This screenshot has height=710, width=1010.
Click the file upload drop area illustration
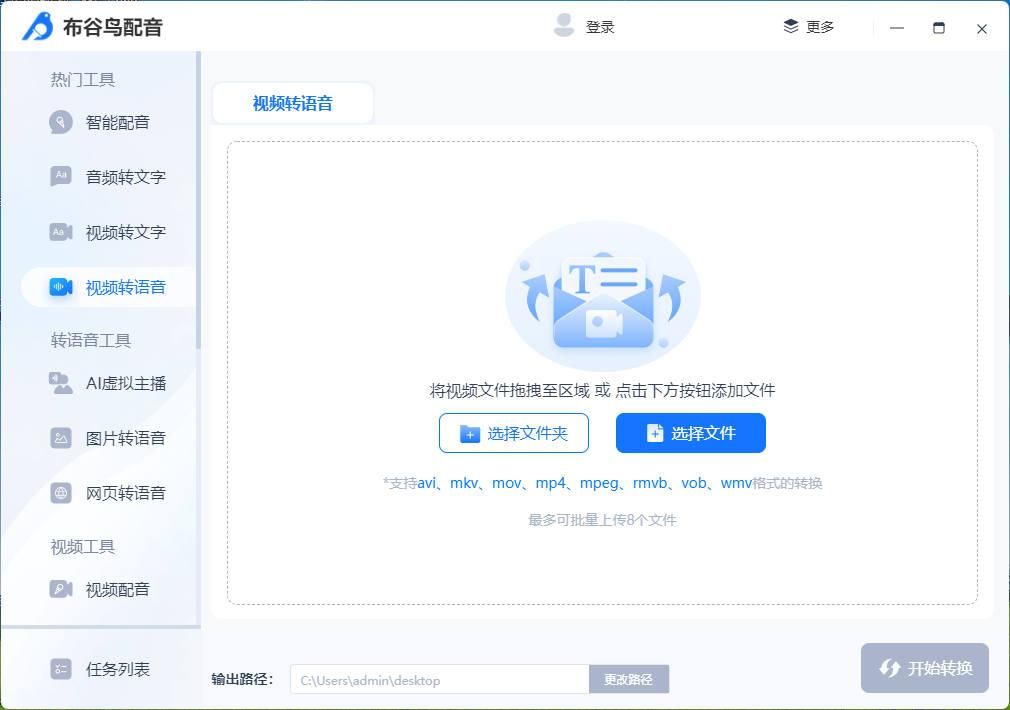(602, 293)
